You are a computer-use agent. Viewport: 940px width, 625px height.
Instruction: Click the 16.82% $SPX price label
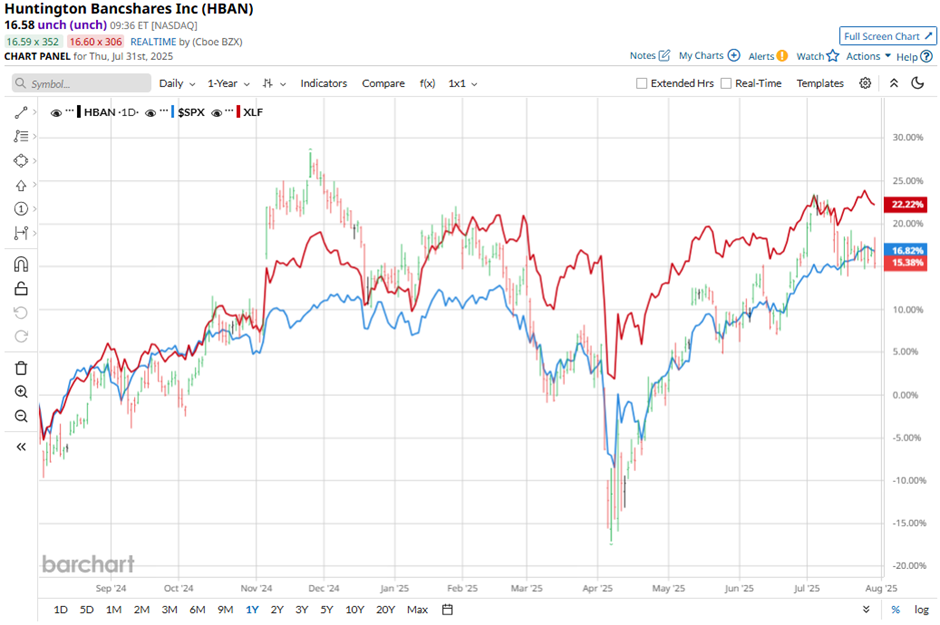[x=906, y=250]
